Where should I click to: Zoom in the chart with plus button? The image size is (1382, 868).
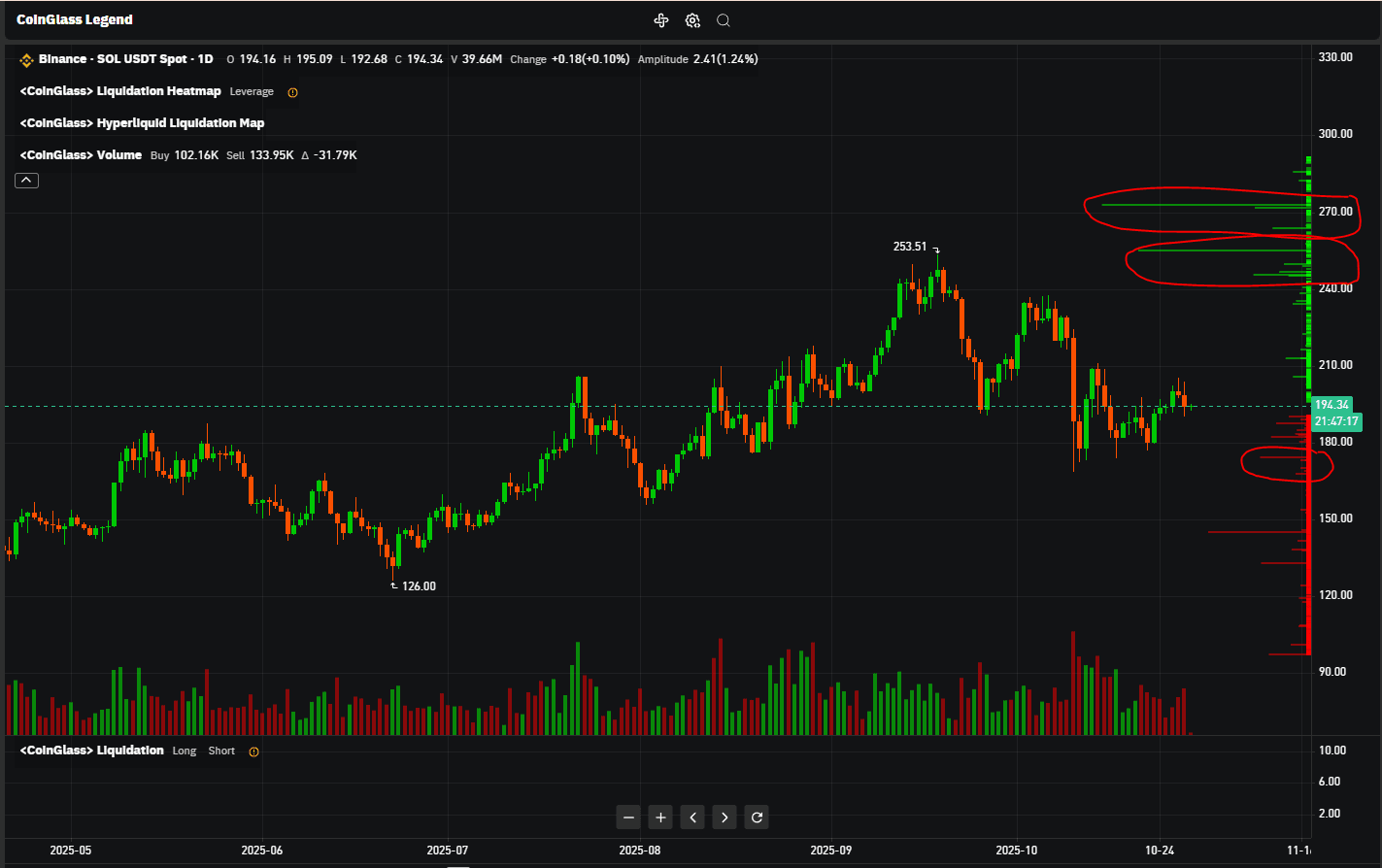coord(660,818)
